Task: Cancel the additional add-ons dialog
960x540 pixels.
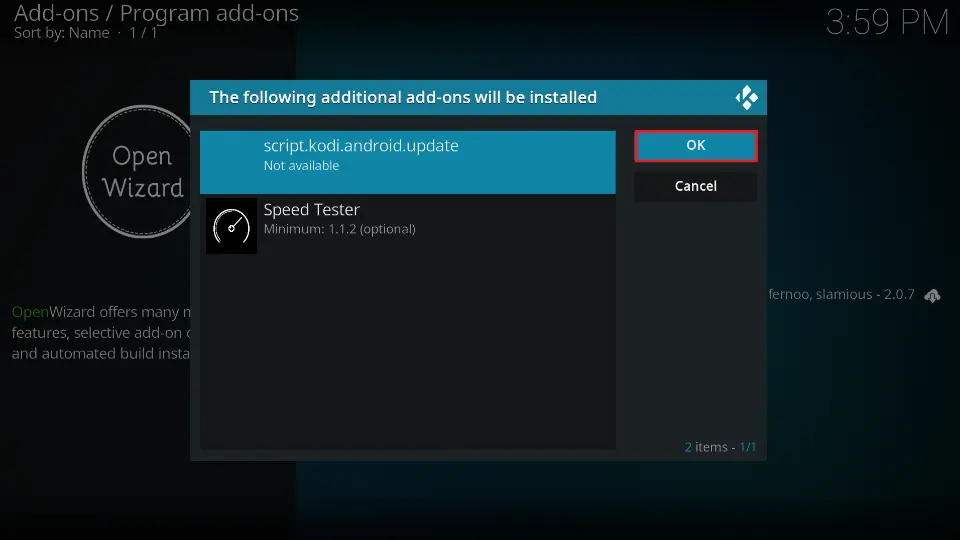Action: tap(696, 186)
